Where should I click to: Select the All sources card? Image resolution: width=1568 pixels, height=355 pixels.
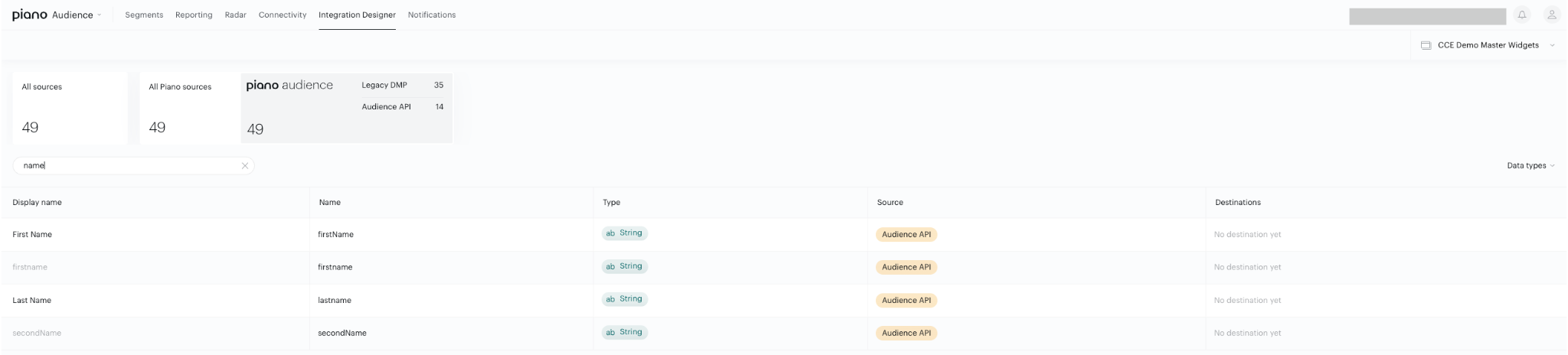(x=70, y=108)
